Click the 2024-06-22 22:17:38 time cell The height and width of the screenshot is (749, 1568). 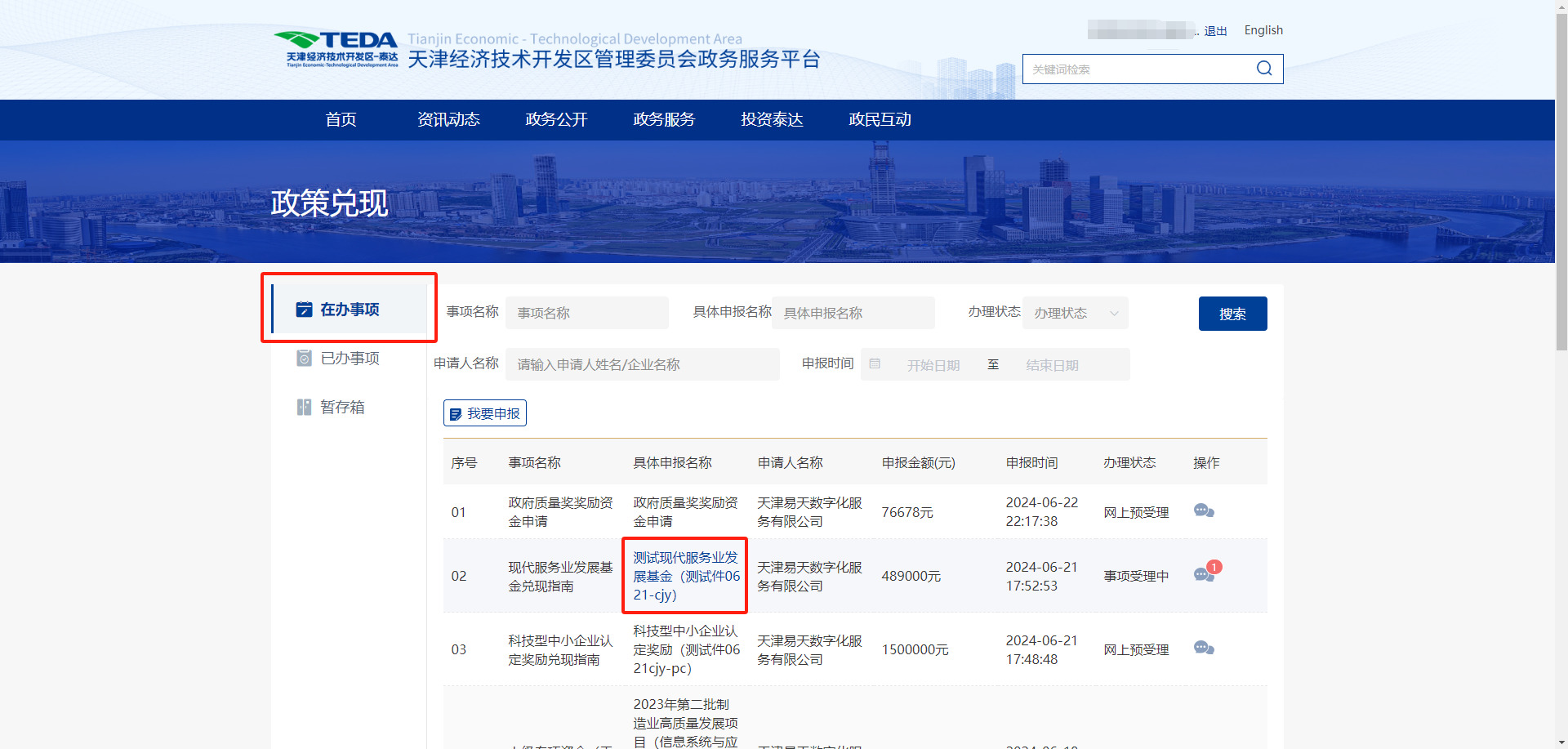click(1042, 512)
